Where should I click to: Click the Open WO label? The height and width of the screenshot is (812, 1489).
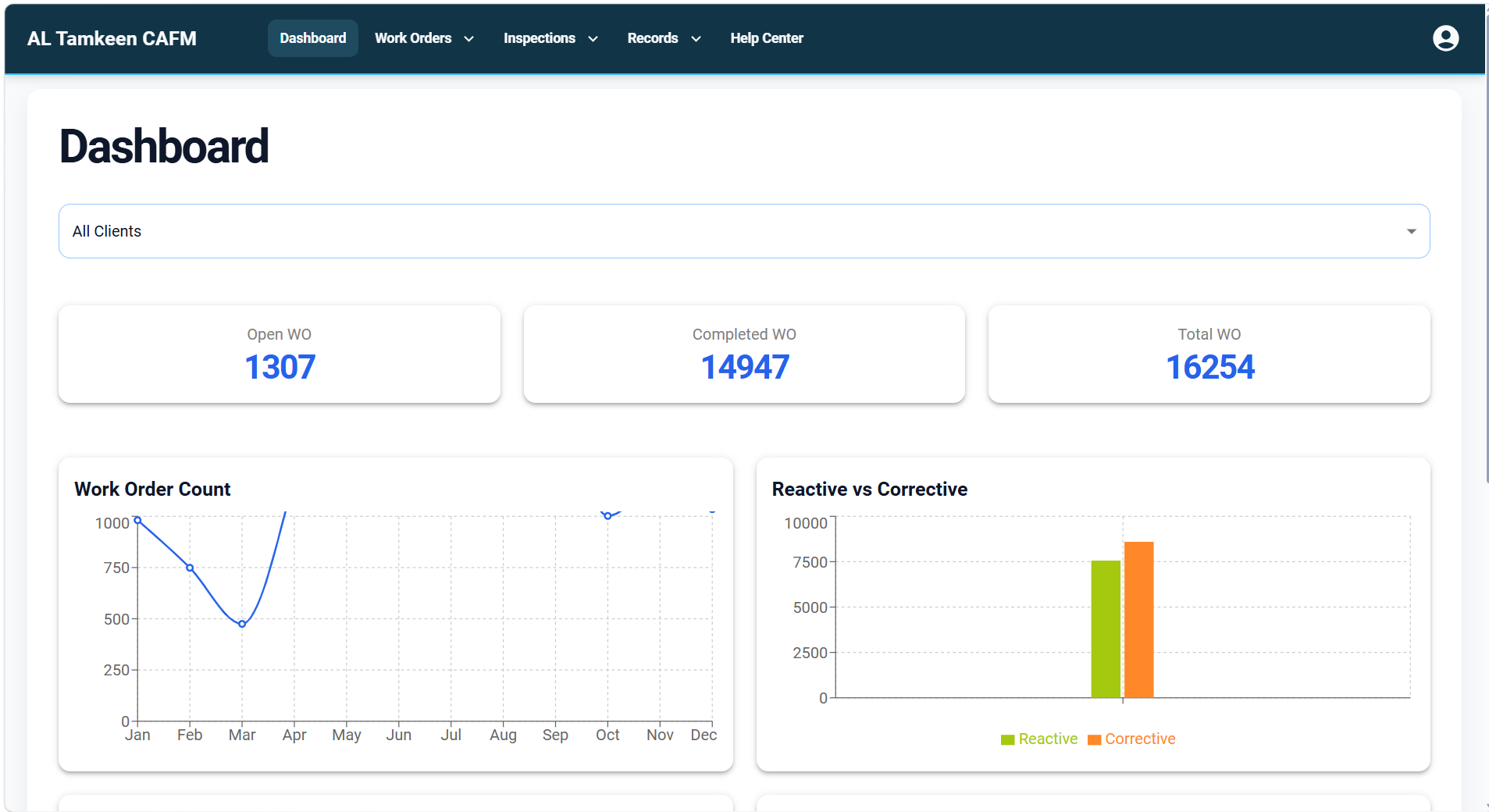pos(280,334)
